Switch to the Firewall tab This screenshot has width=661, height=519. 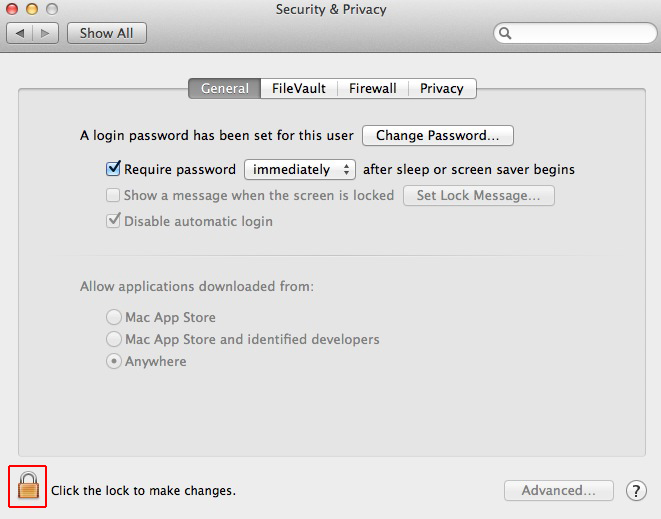(x=373, y=89)
